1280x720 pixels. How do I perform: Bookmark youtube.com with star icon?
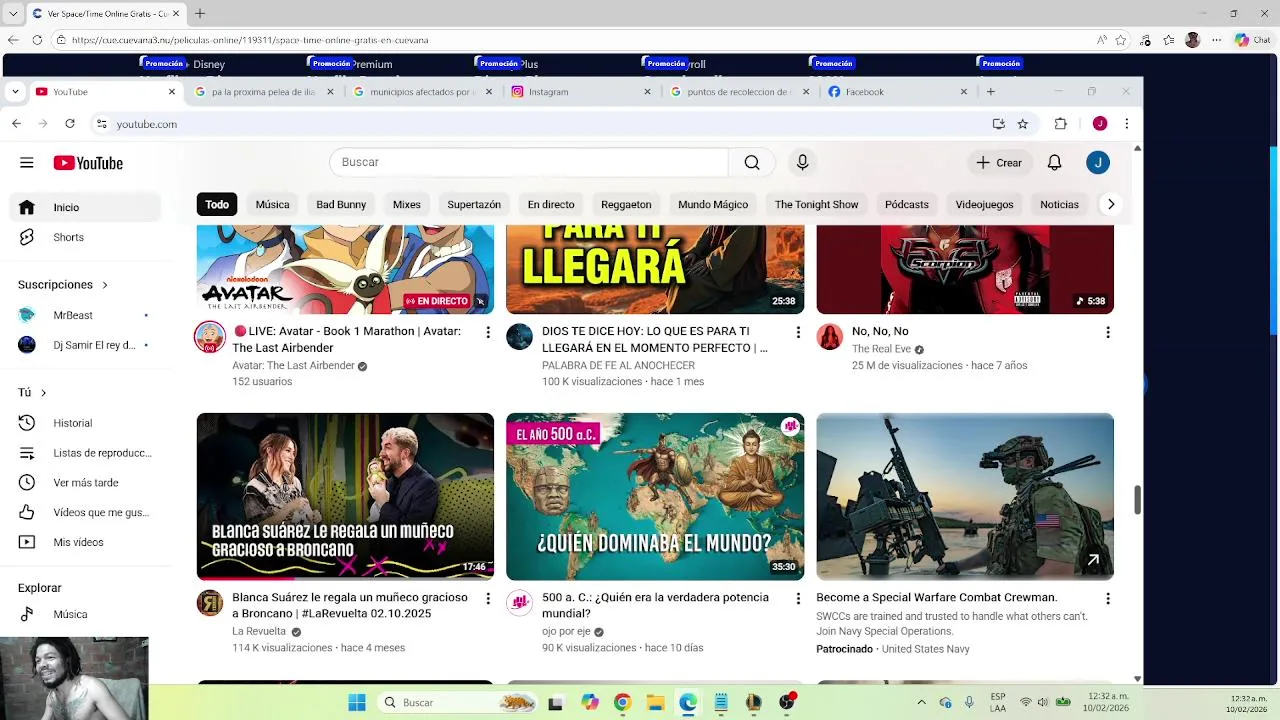coord(1022,124)
